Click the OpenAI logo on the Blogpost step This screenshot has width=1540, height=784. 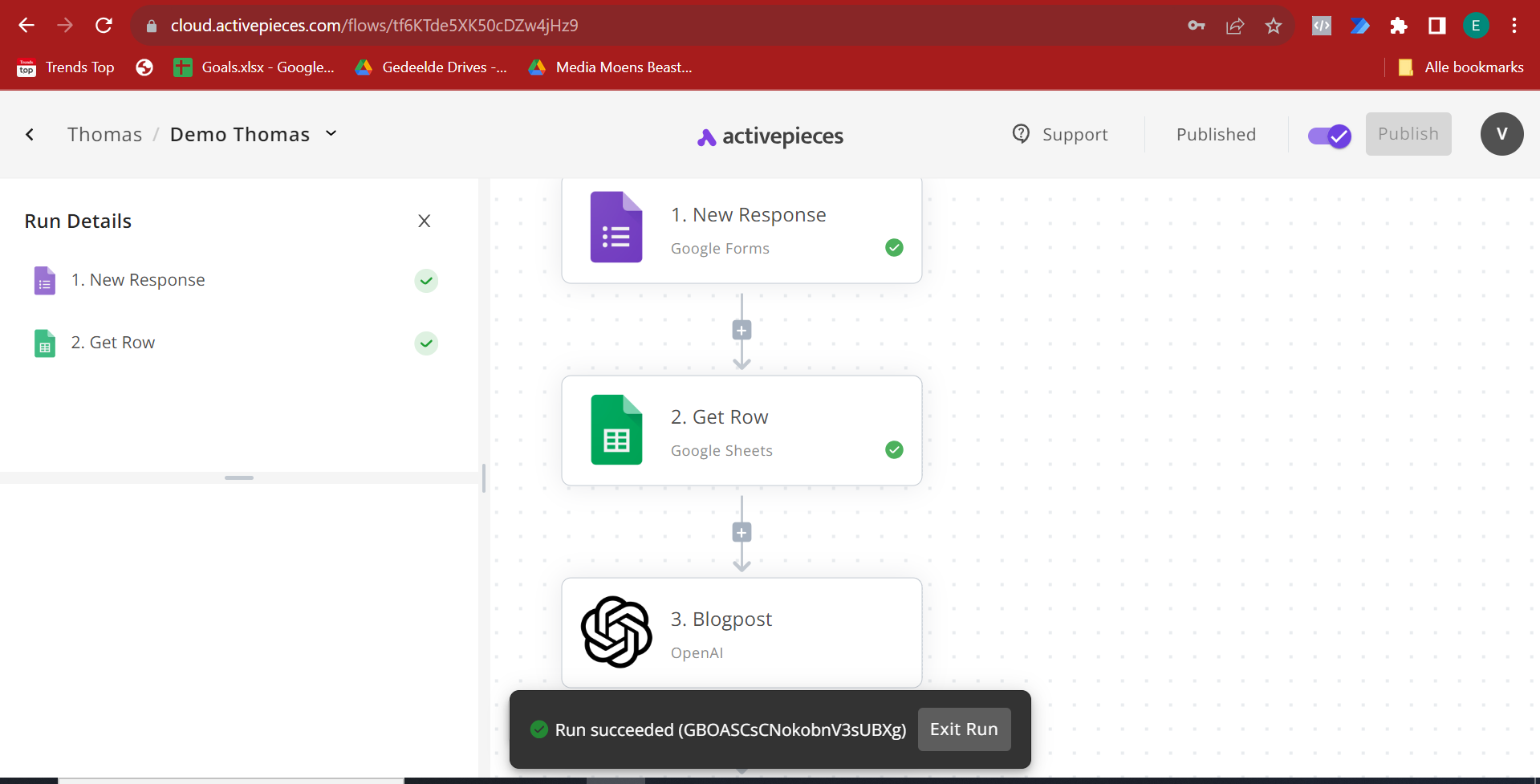[x=616, y=632]
